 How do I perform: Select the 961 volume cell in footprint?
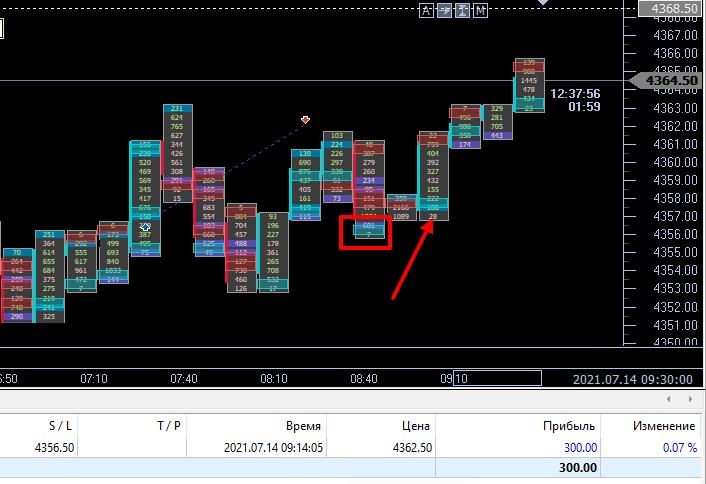(x=81, y=271)
